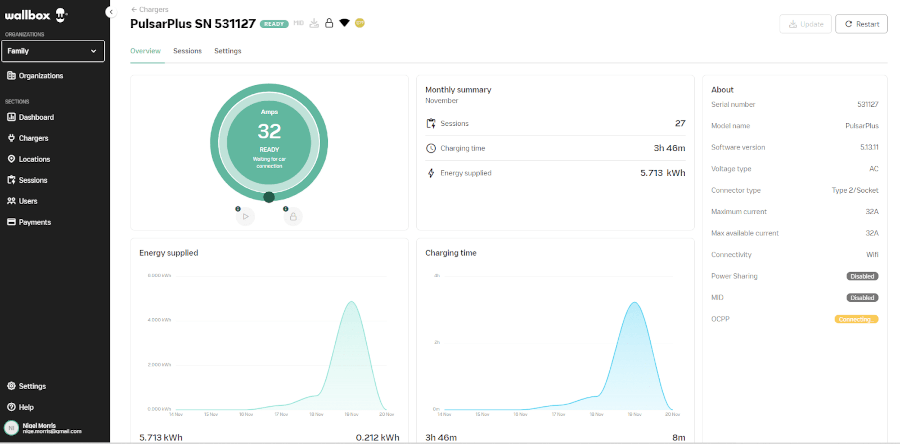
Task: Switch to the charger Sessions tab
Action: [188, 51]
